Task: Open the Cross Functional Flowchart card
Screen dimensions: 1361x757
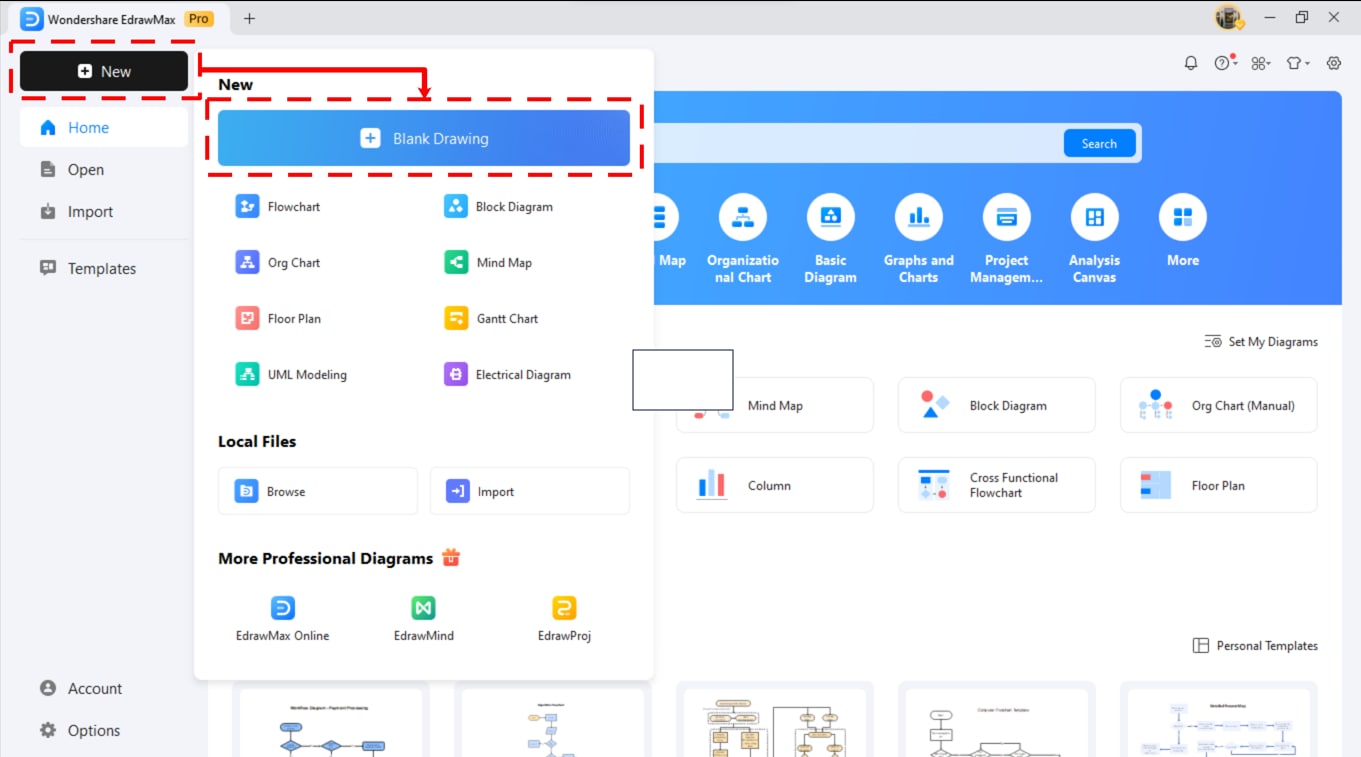Action: (997, 485)
